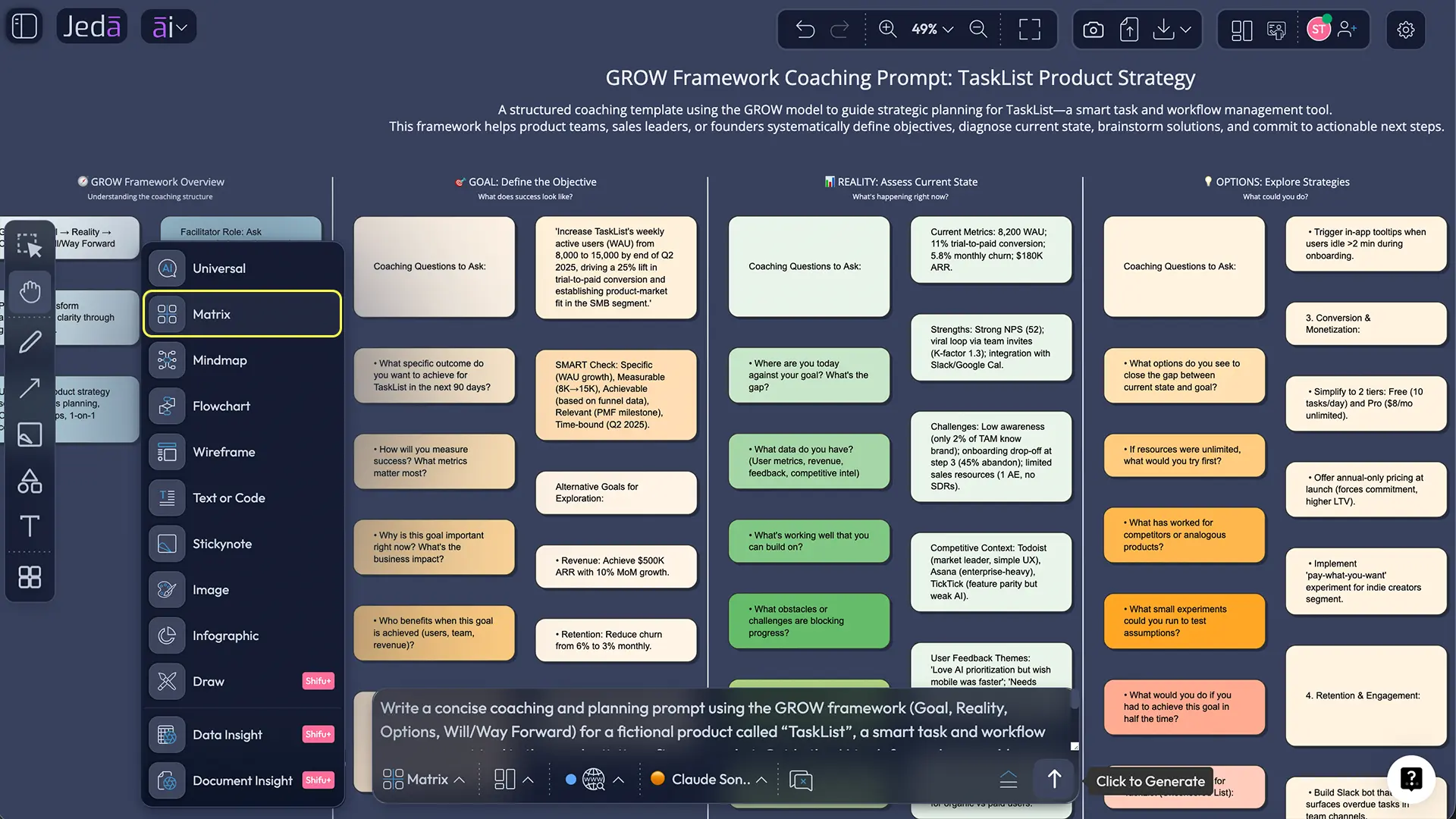Choose Universal from the command menu
The image size is (1456, 819).
[x=242, y=268]
